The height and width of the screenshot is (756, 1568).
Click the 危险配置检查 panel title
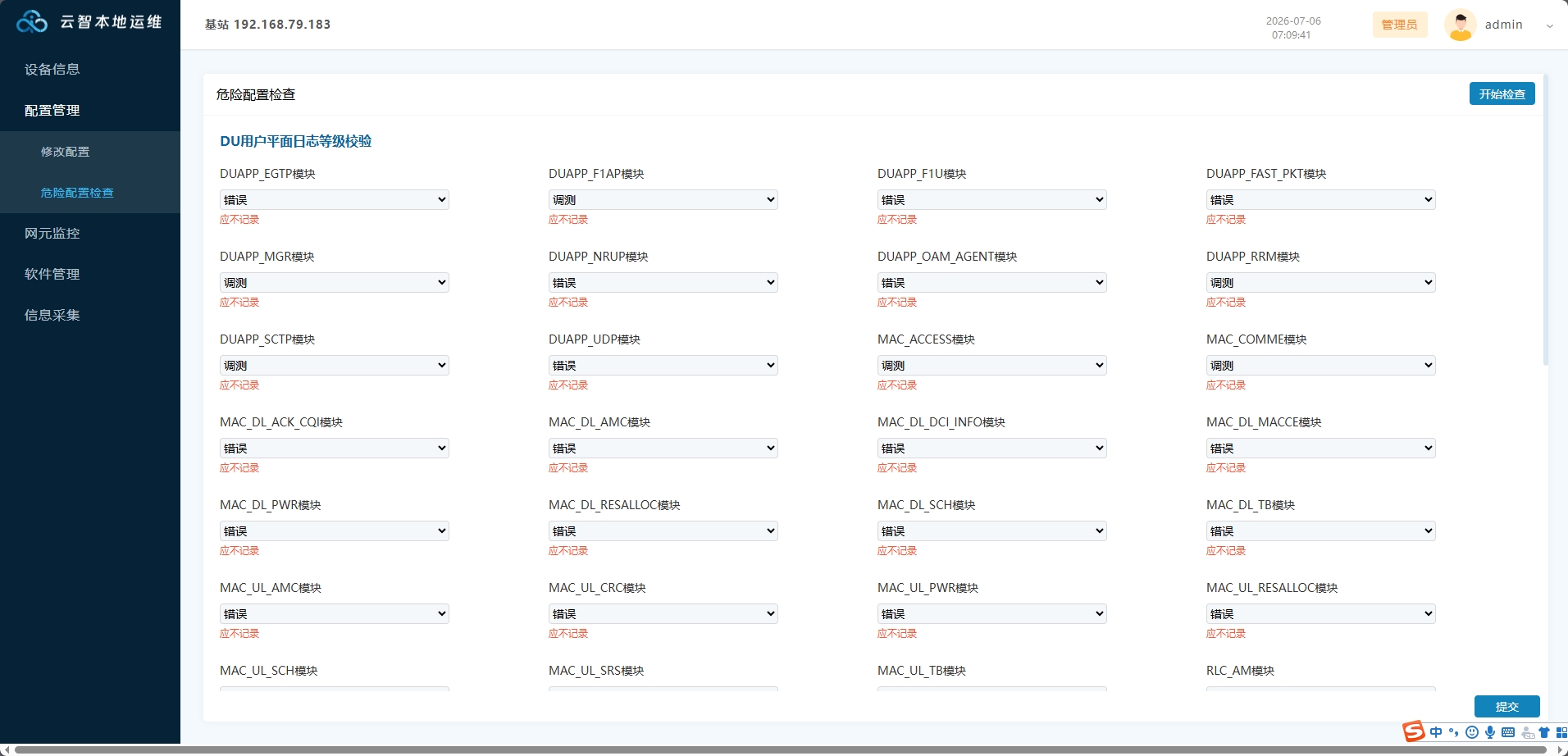tap(256, 94)
